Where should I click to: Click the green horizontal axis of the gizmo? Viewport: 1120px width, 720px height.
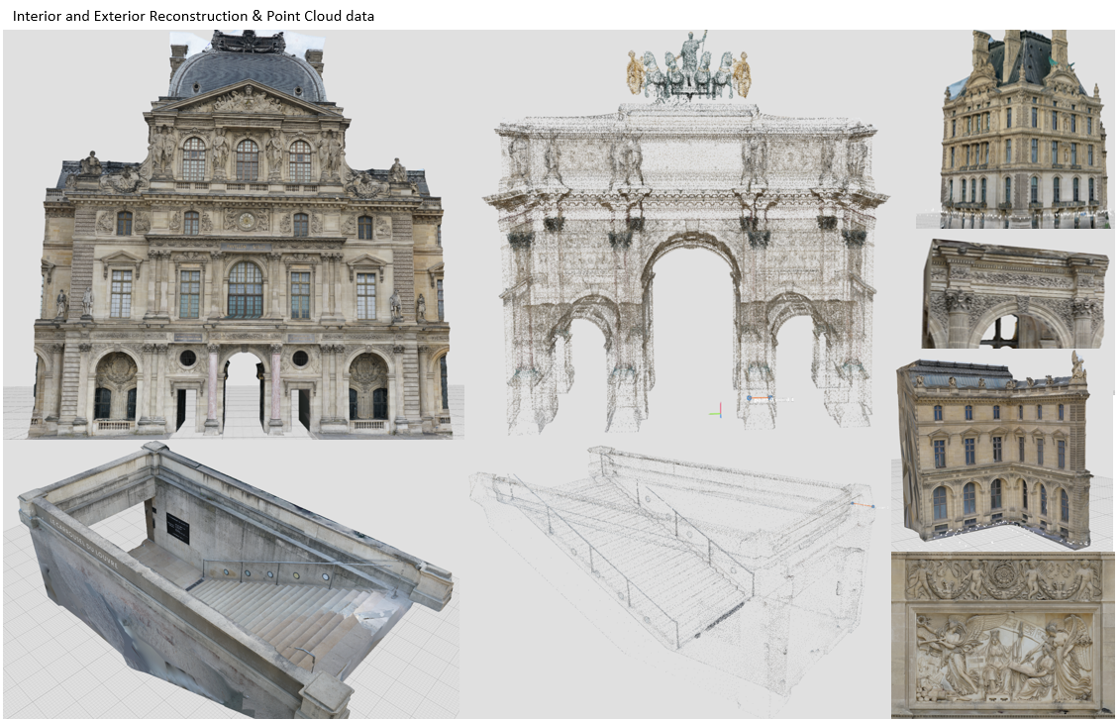(x=714, y=413)
